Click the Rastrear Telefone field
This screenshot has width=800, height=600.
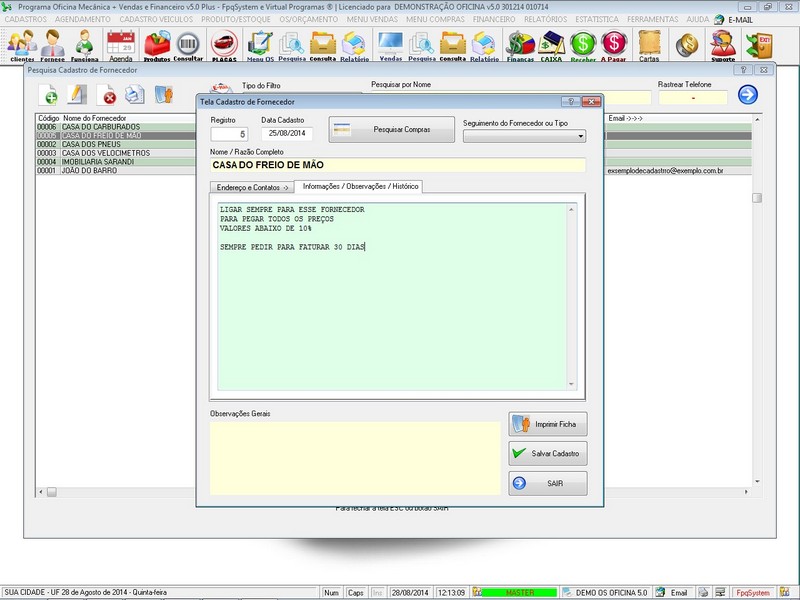click(x=692, y=97)
